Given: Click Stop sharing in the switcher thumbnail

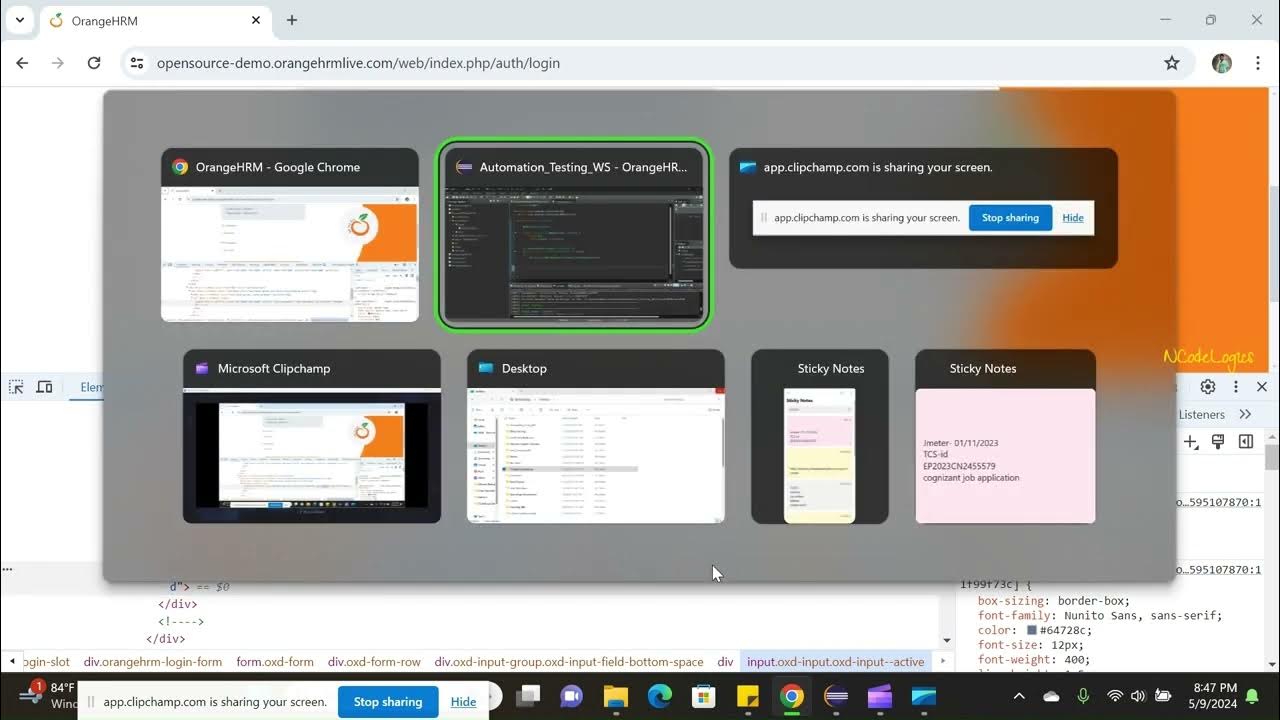Looking at the screenshot, I should point(1010,218).
